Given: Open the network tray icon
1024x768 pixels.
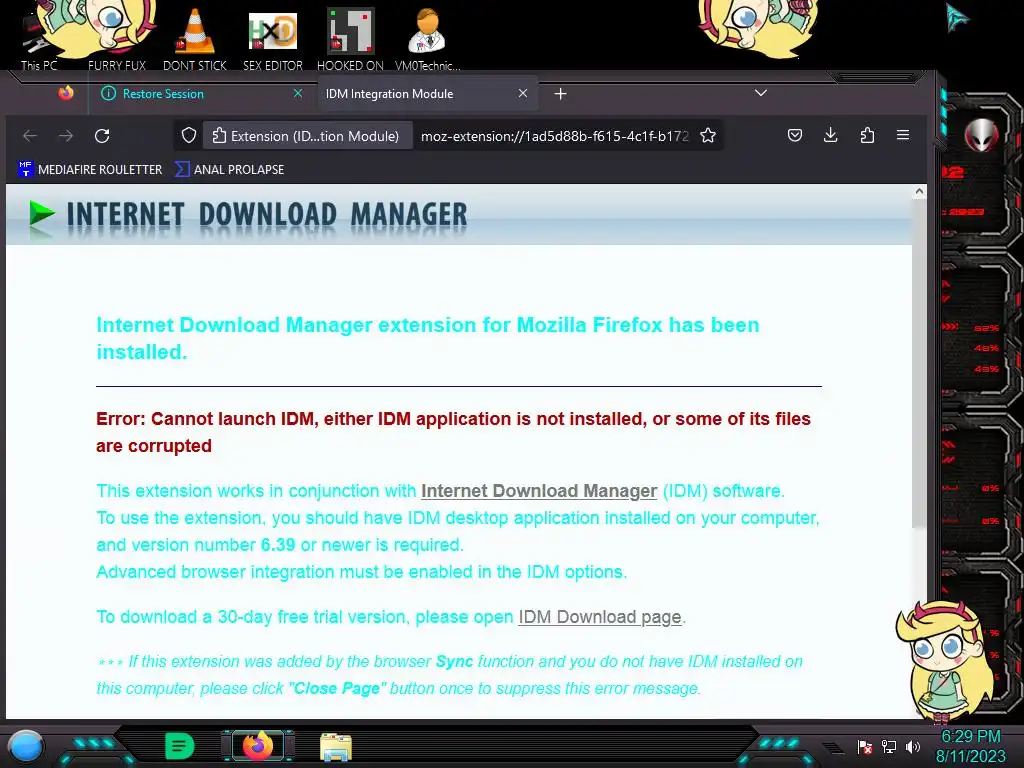Looking at the screenshot, I should pyautogui.click(x=888, y=746).
